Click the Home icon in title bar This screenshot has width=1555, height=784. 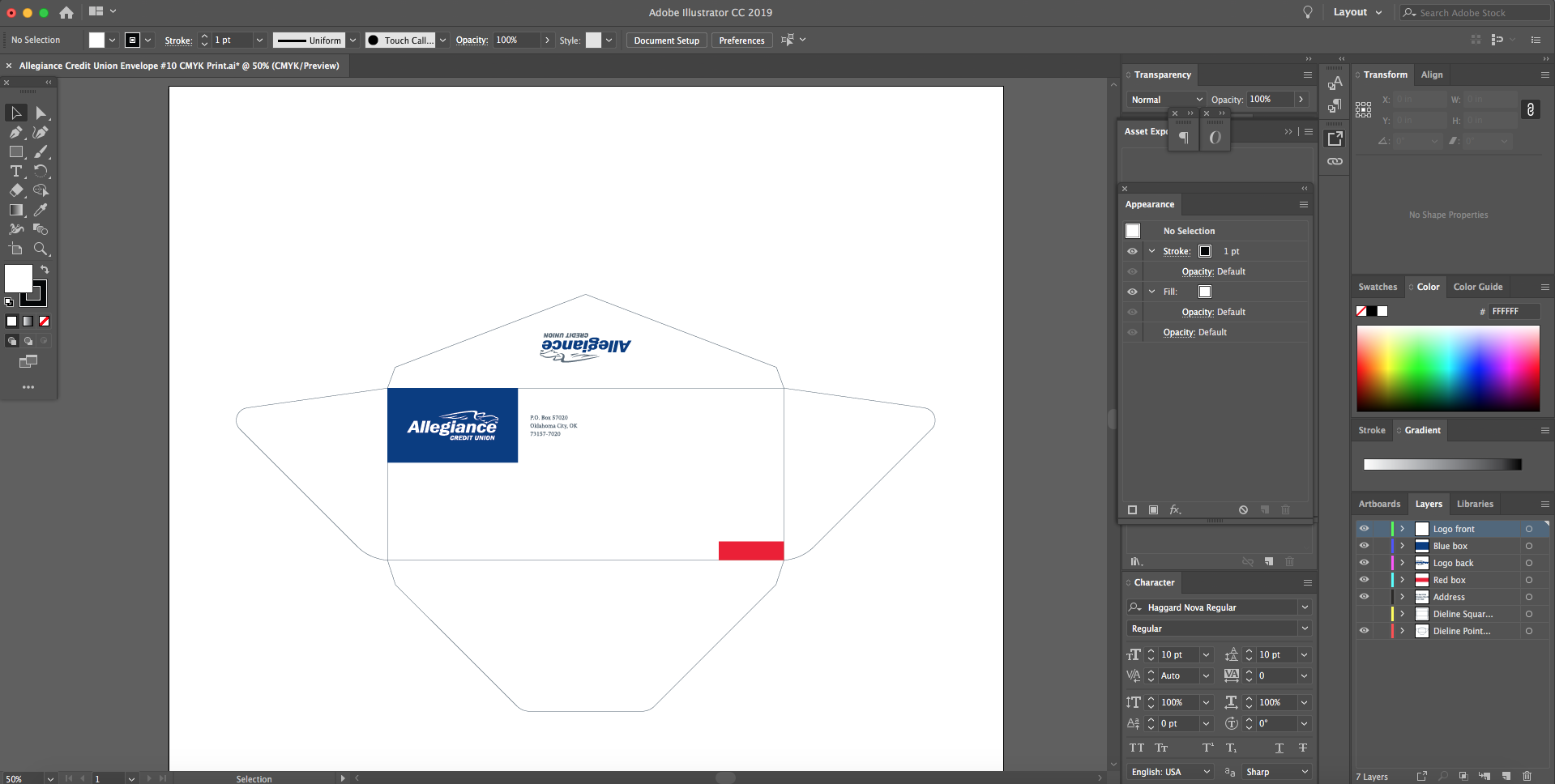tap(66, 12)
